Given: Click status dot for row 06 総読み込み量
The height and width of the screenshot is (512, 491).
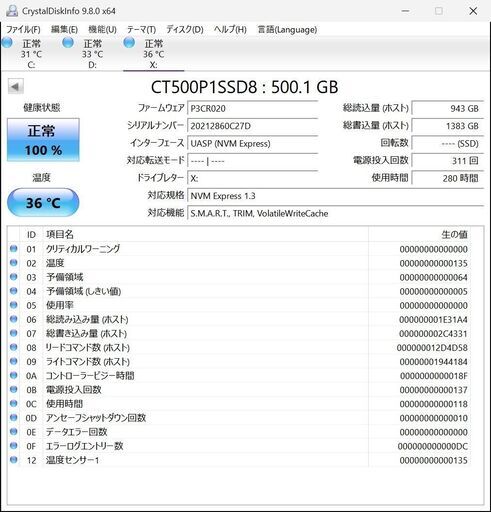Looking at the screenshot, I should (x=14, y=319).
